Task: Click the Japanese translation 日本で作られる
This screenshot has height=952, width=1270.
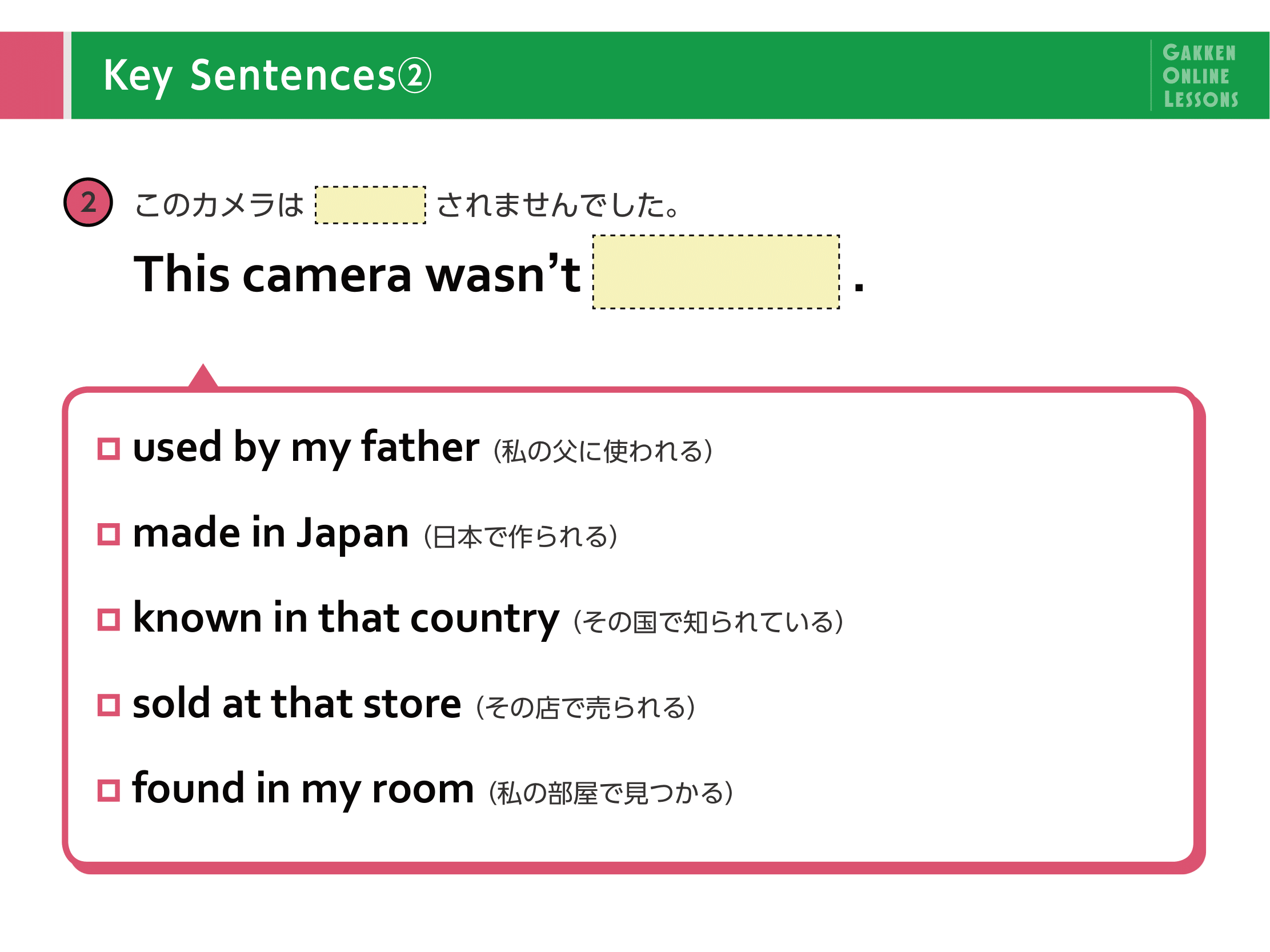Action: (x=521, y=537)
